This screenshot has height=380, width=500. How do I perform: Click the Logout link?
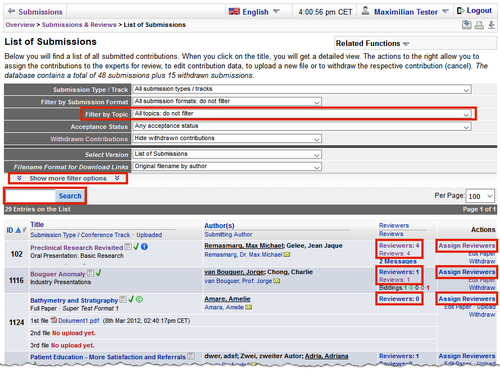click(479, 11)
